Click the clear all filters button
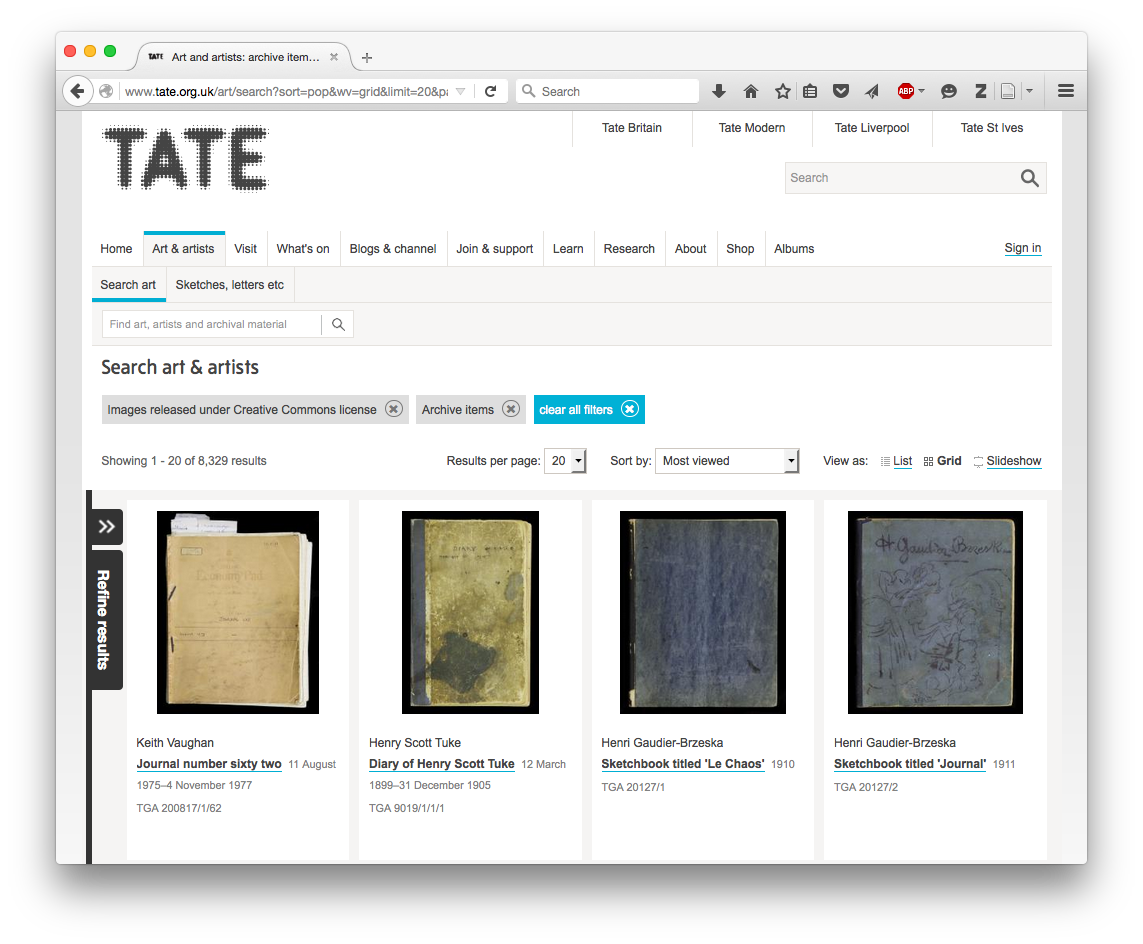 coord(589,409)
